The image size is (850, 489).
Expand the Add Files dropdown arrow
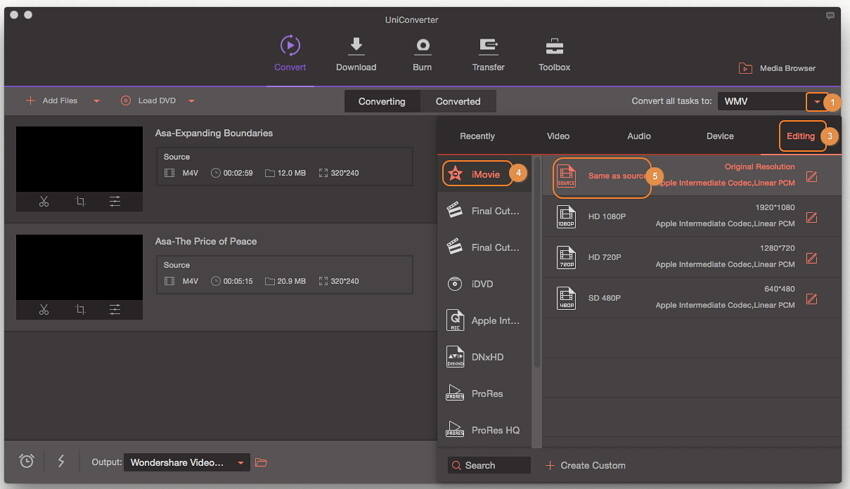click(96, 101)
